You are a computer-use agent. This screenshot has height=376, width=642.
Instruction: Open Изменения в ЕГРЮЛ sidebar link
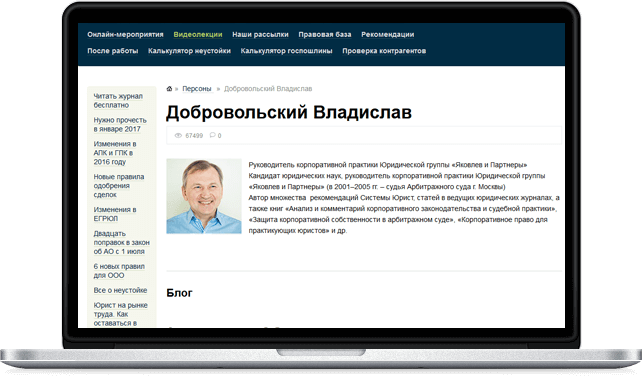click(115, 214)
